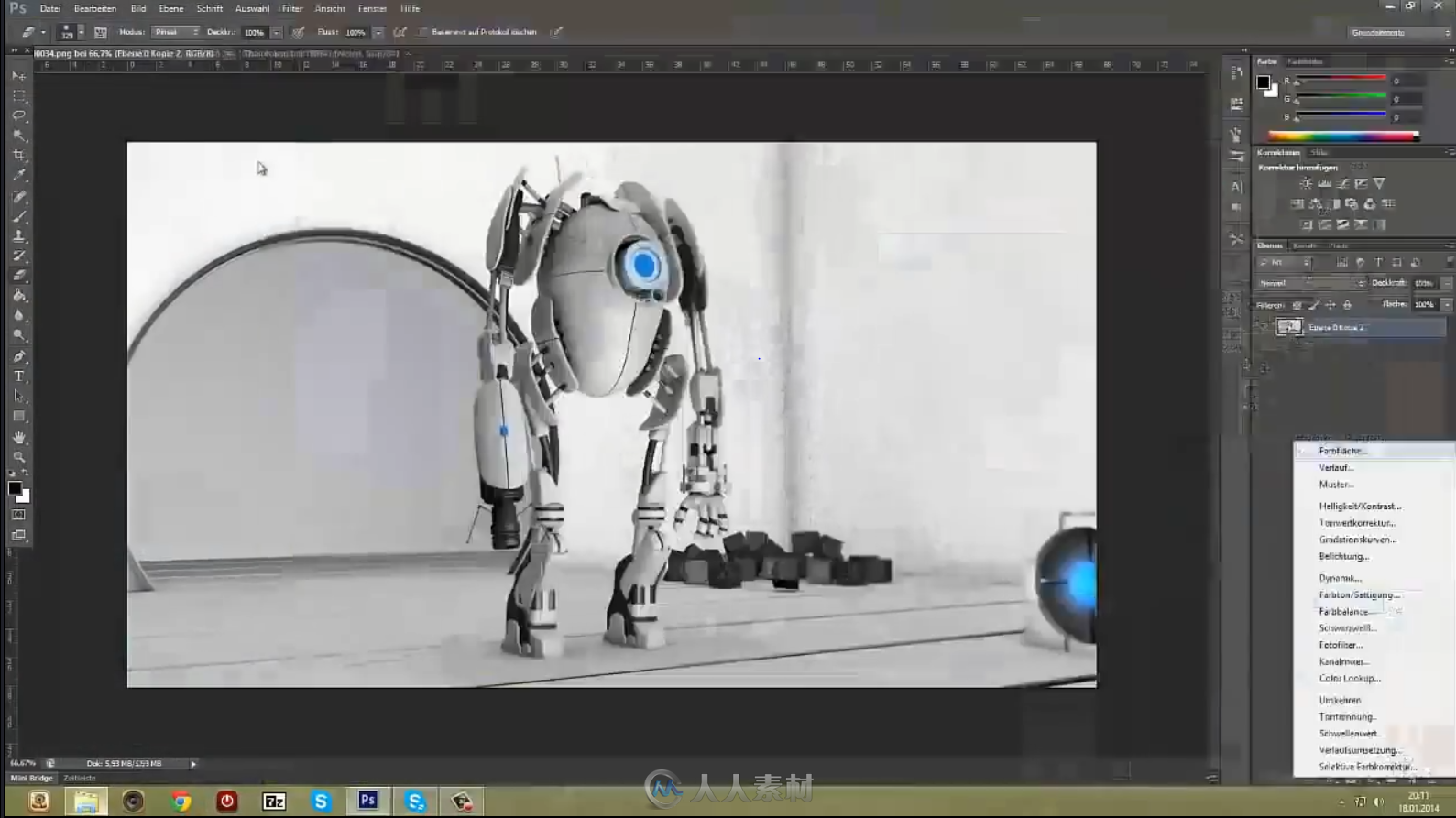Select the Magic Wand tool

click(x=19, y=136)
